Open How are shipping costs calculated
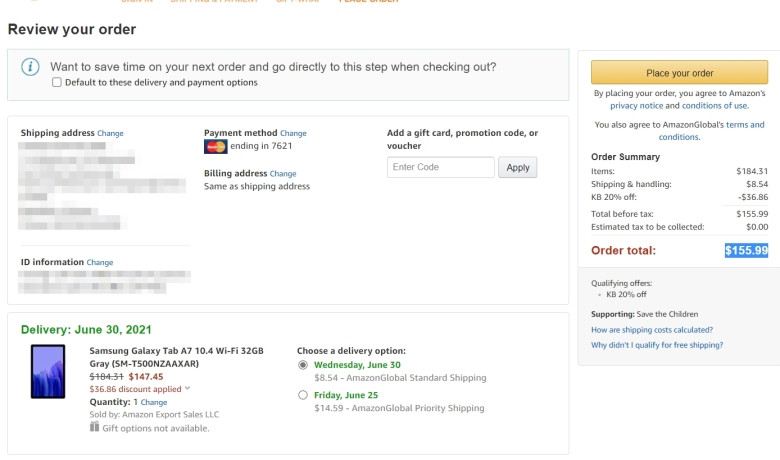780x460 pixels. (652, 330)
